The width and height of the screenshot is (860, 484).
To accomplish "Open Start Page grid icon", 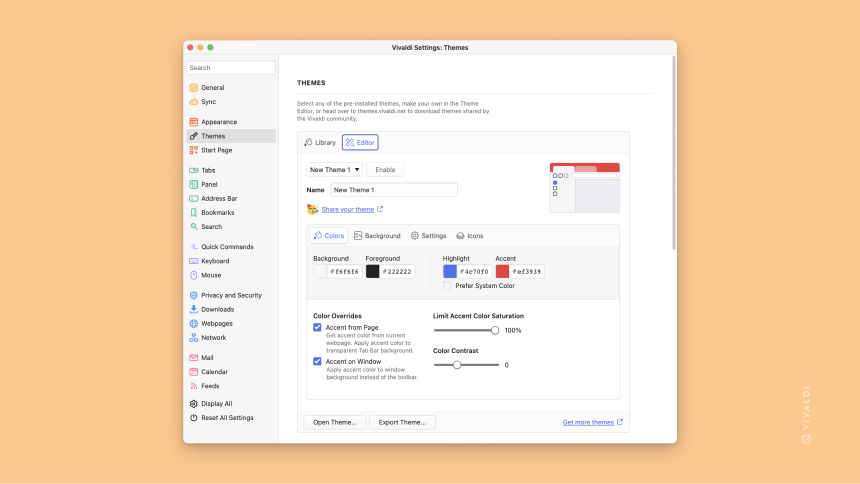I will [194, 150].
